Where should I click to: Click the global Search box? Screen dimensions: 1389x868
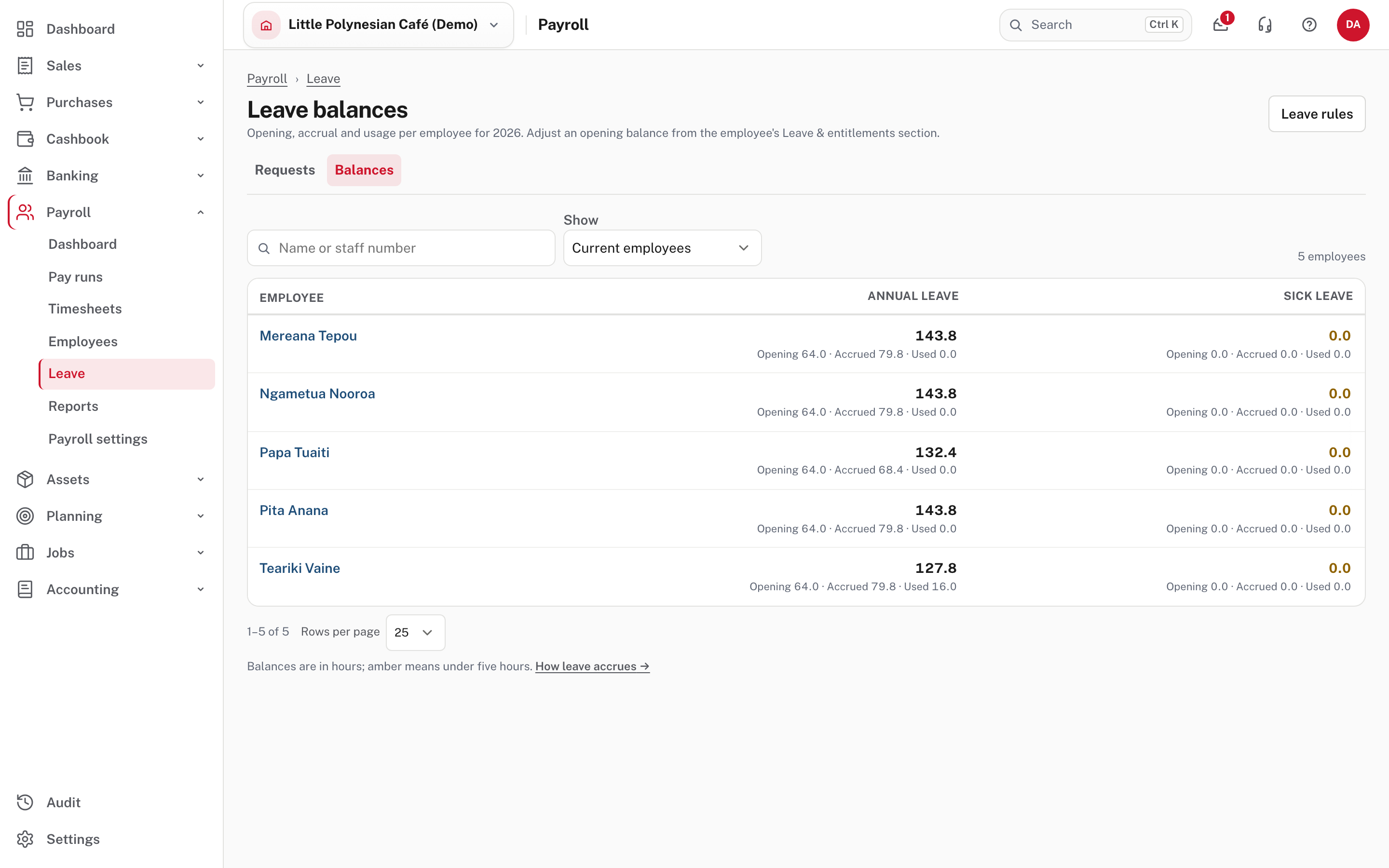coord(1095,25)
